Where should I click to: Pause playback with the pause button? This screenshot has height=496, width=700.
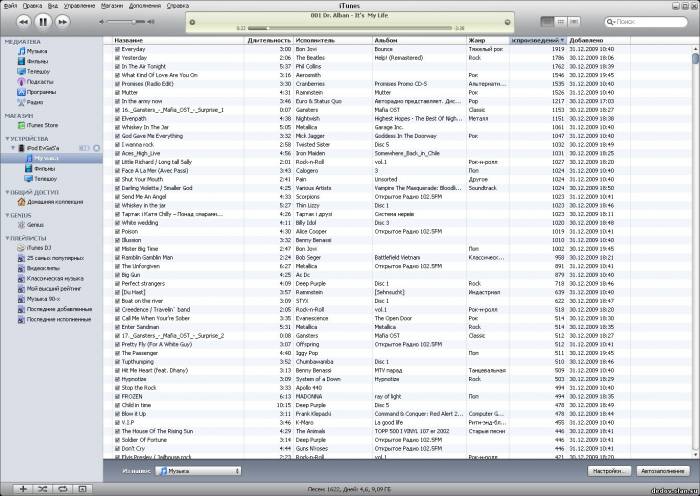(43, 20)
